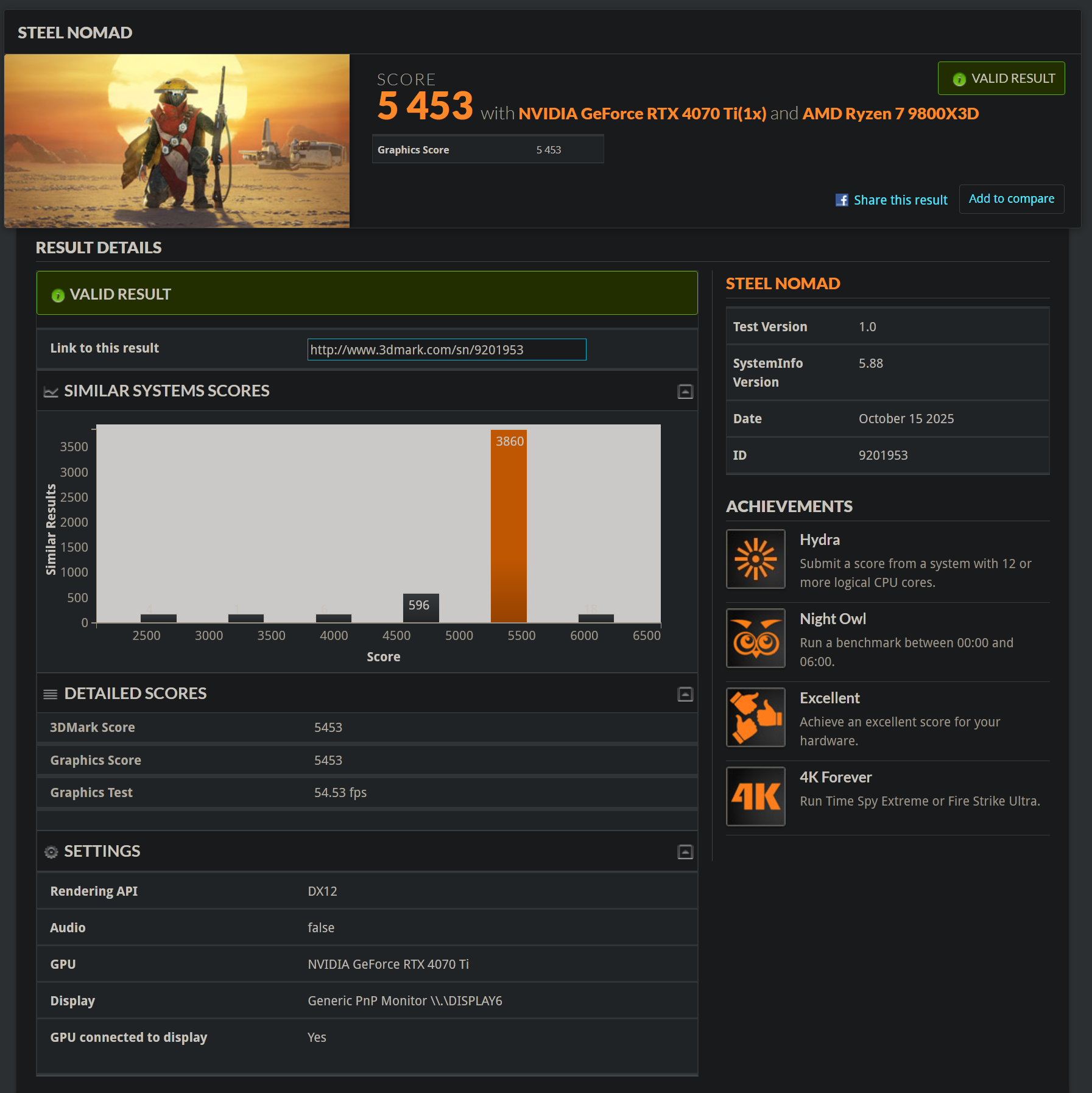Collapse the Settings section
This screenshot has height=1093, width=1092.
685,852
